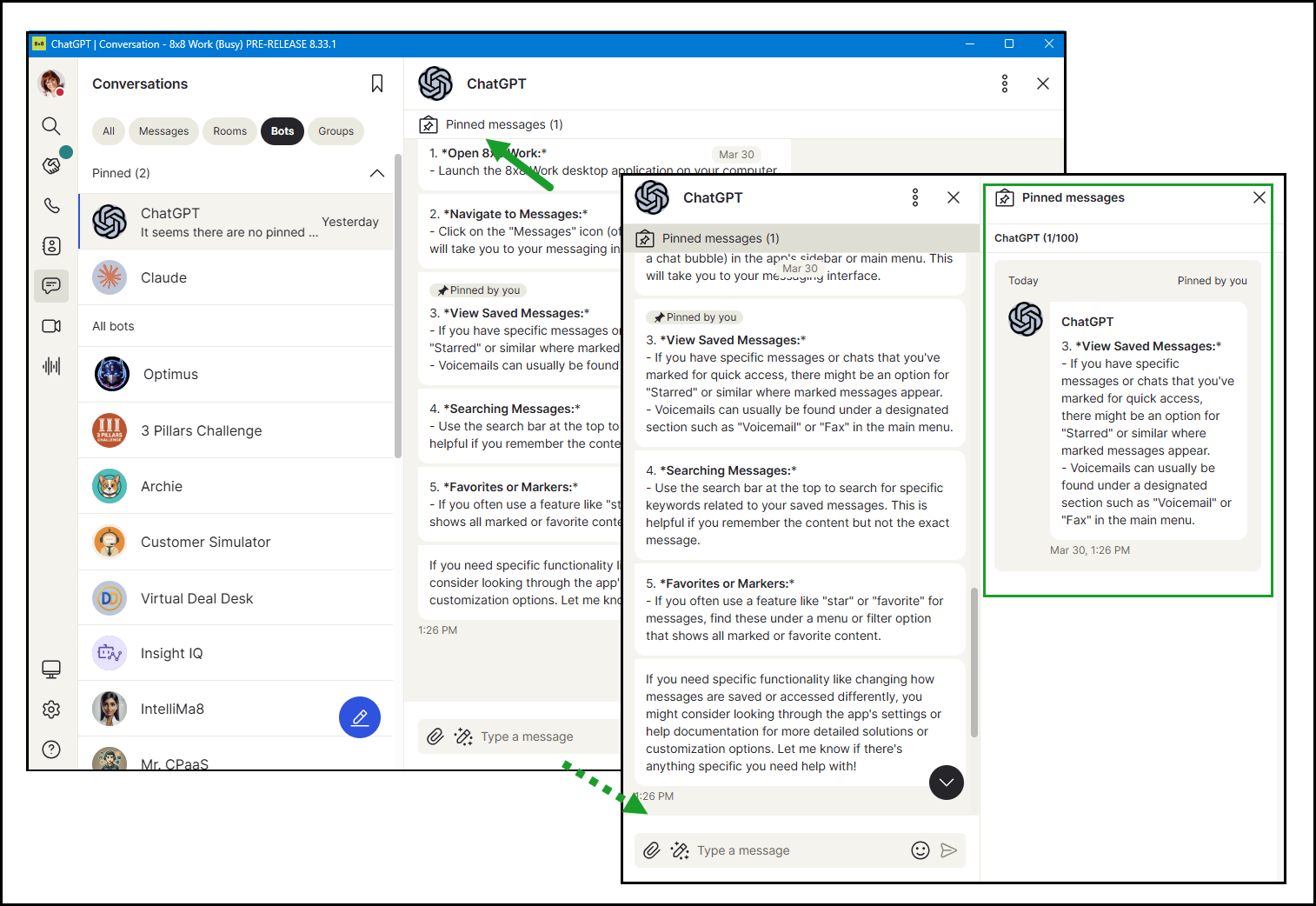1316x906 pixels.
Task: Switch to the Messages tab
Action: pyautogui.click(x=163, y=131)
